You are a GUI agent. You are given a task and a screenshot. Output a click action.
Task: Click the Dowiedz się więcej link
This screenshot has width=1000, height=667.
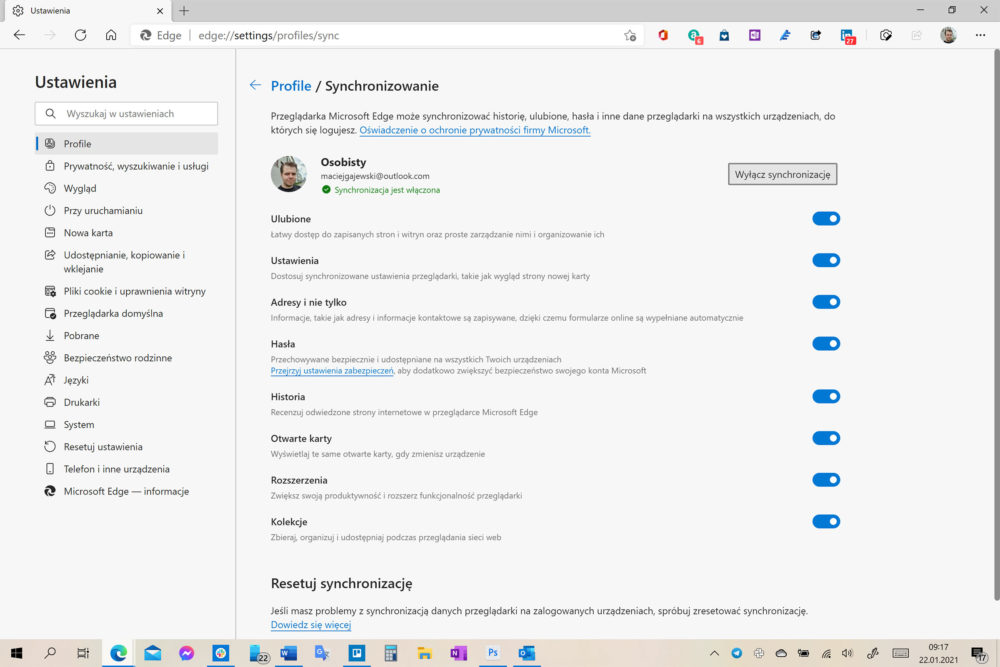(311, 625)
